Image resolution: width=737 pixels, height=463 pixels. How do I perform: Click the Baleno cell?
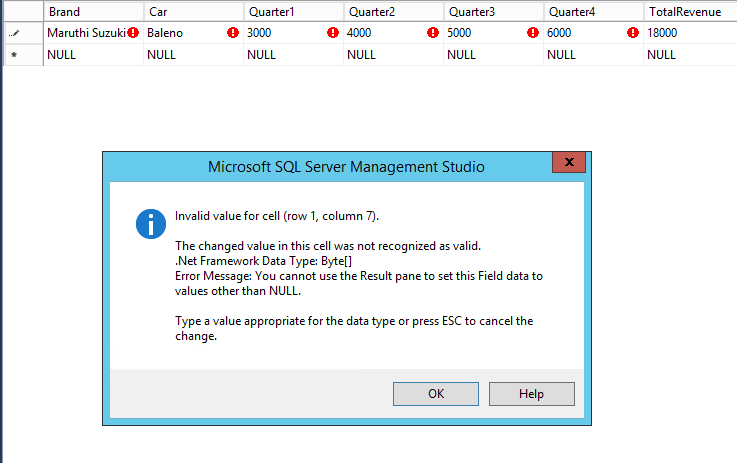click(x=194, y=33)
